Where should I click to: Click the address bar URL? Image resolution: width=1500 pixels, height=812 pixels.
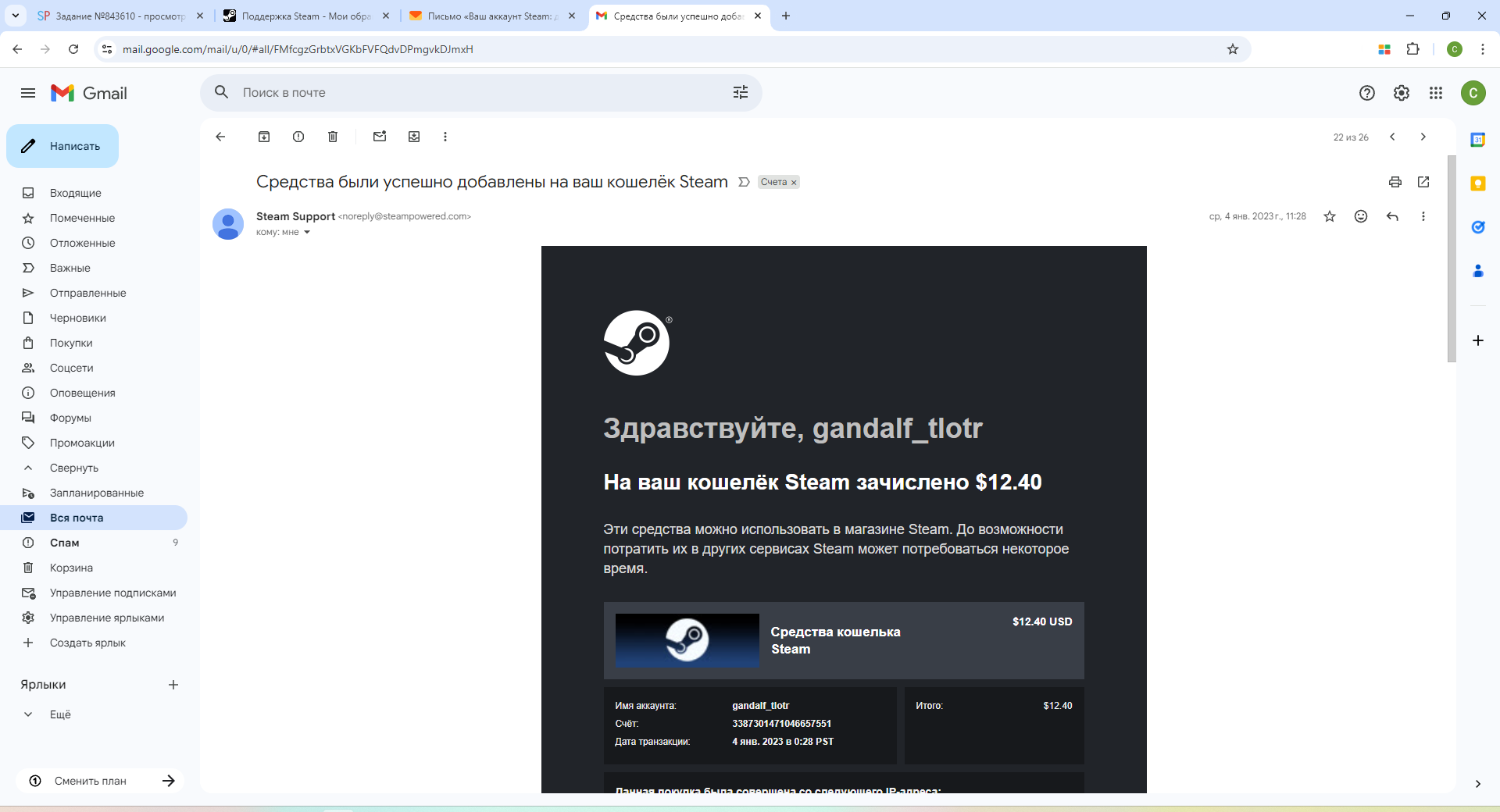298,49
